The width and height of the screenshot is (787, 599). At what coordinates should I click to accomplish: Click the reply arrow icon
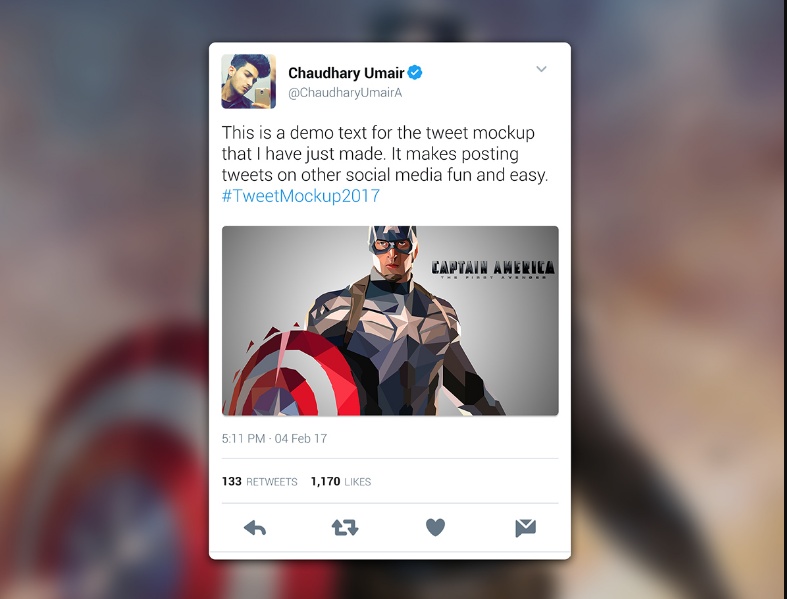(255, 528)
